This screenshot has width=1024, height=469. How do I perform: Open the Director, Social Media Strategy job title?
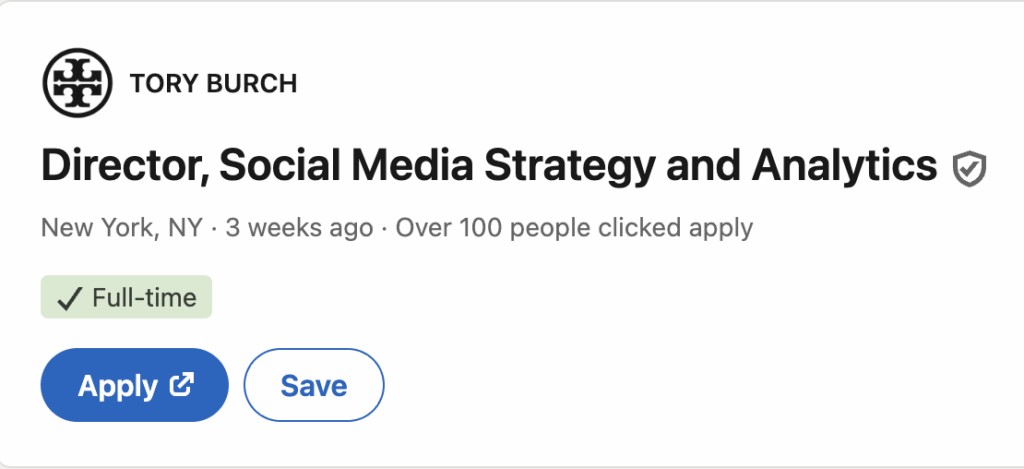[x=489, y=166]
